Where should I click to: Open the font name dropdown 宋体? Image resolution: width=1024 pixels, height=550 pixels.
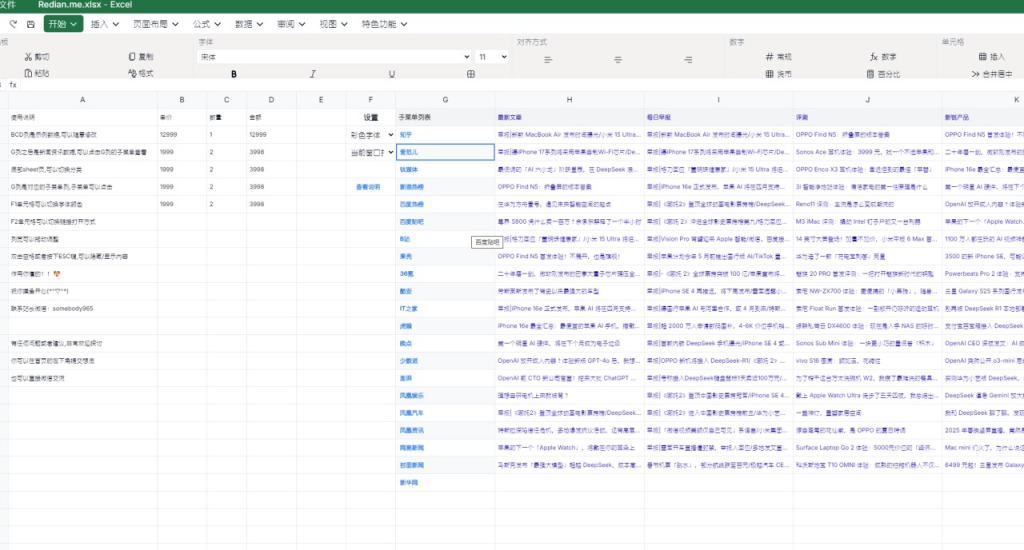coord(334,57)
